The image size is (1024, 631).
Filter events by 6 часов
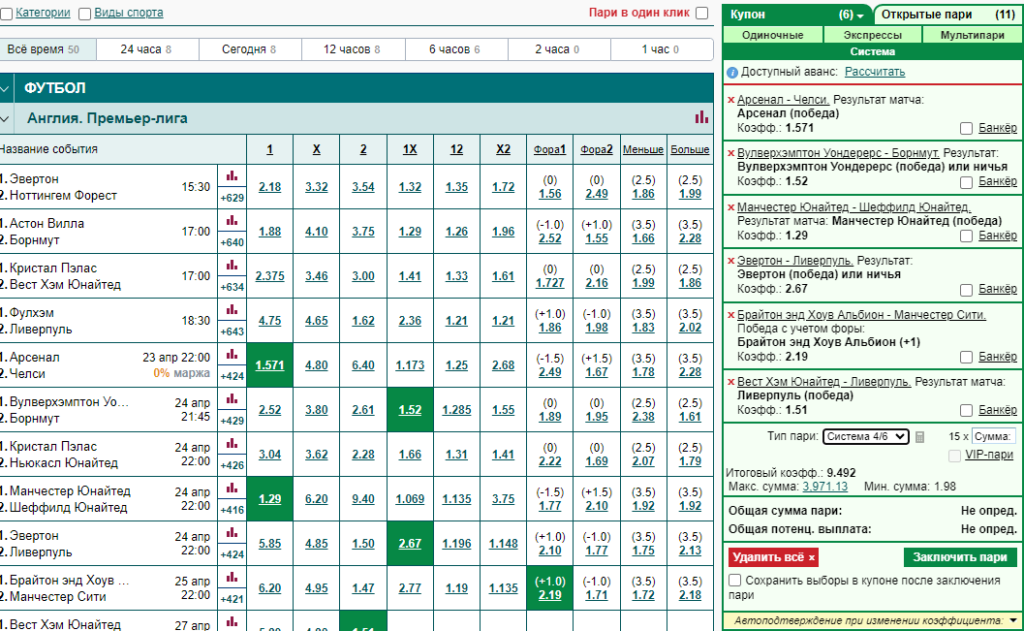click(x=456, y=49)
